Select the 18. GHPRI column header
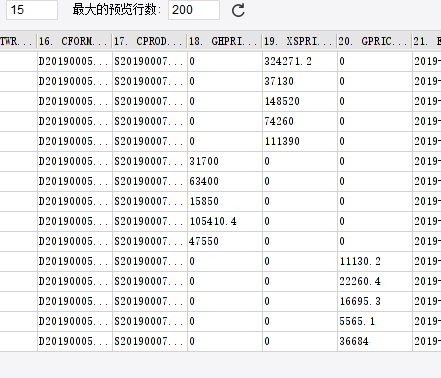 [x=225, y=41]
